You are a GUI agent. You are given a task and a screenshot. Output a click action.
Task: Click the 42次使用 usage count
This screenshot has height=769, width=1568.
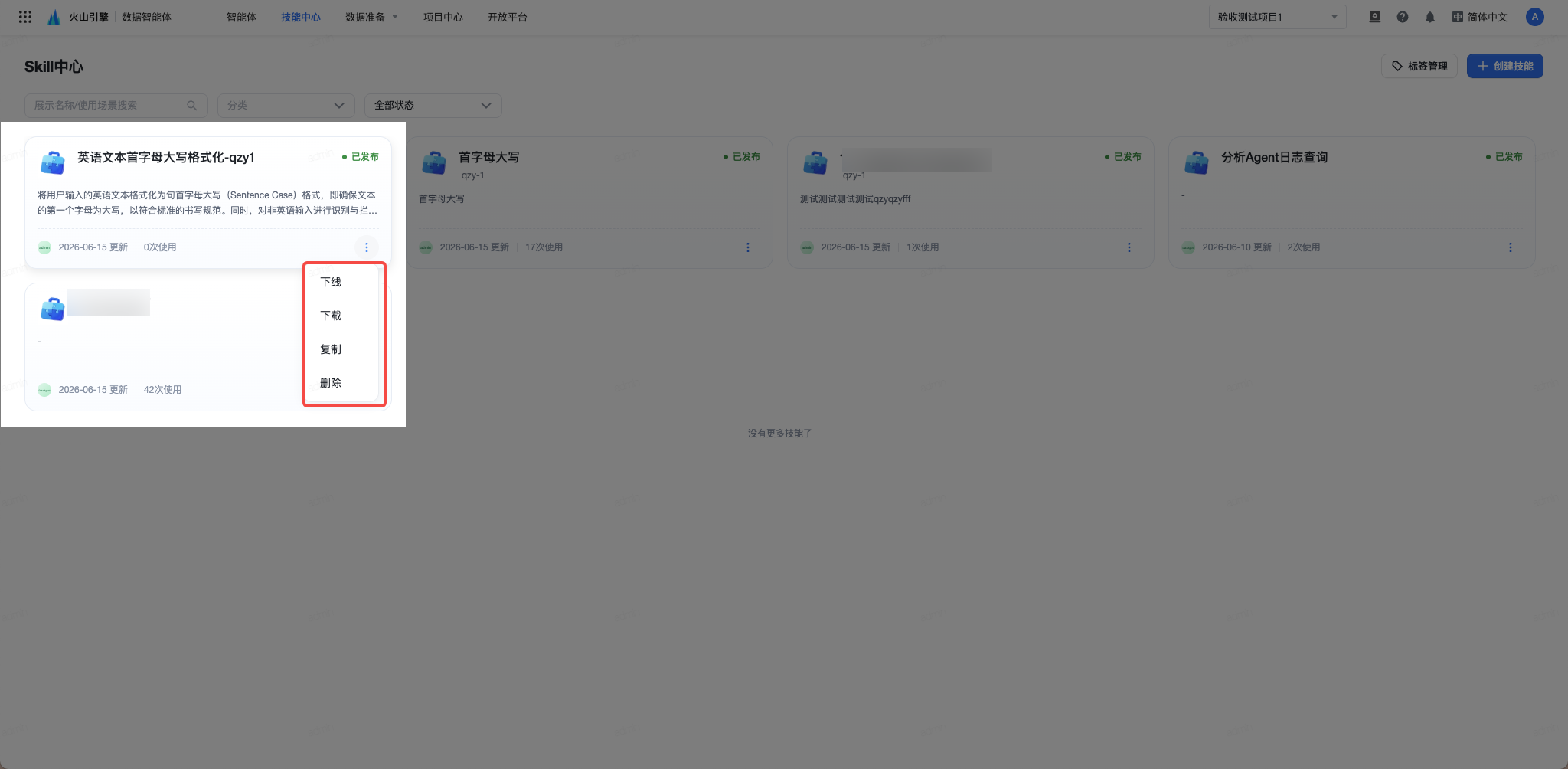pos(162,390)
